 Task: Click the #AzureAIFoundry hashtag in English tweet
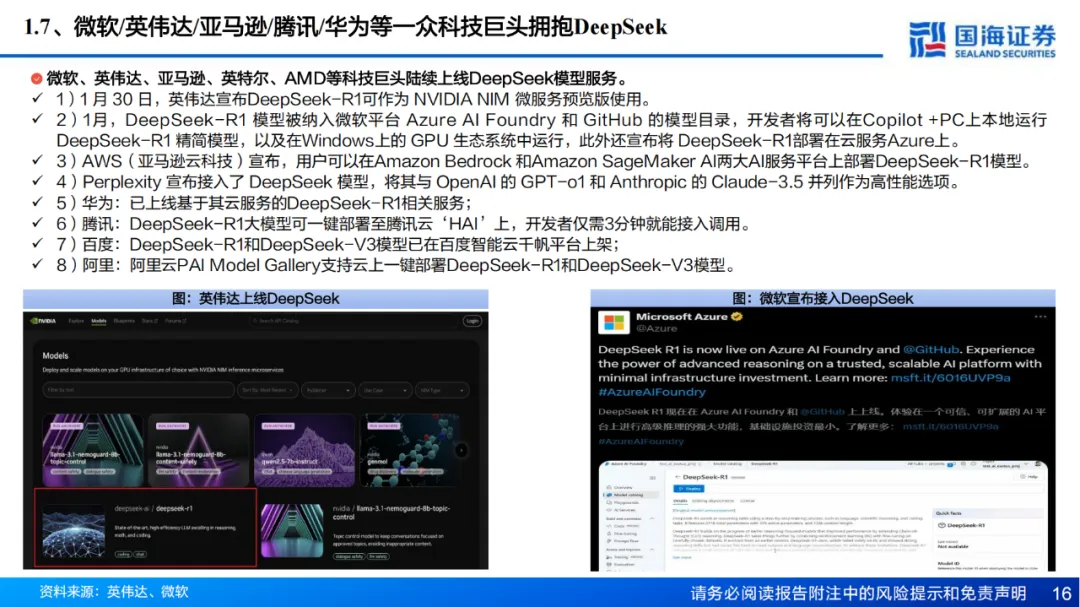coord(652,392)
